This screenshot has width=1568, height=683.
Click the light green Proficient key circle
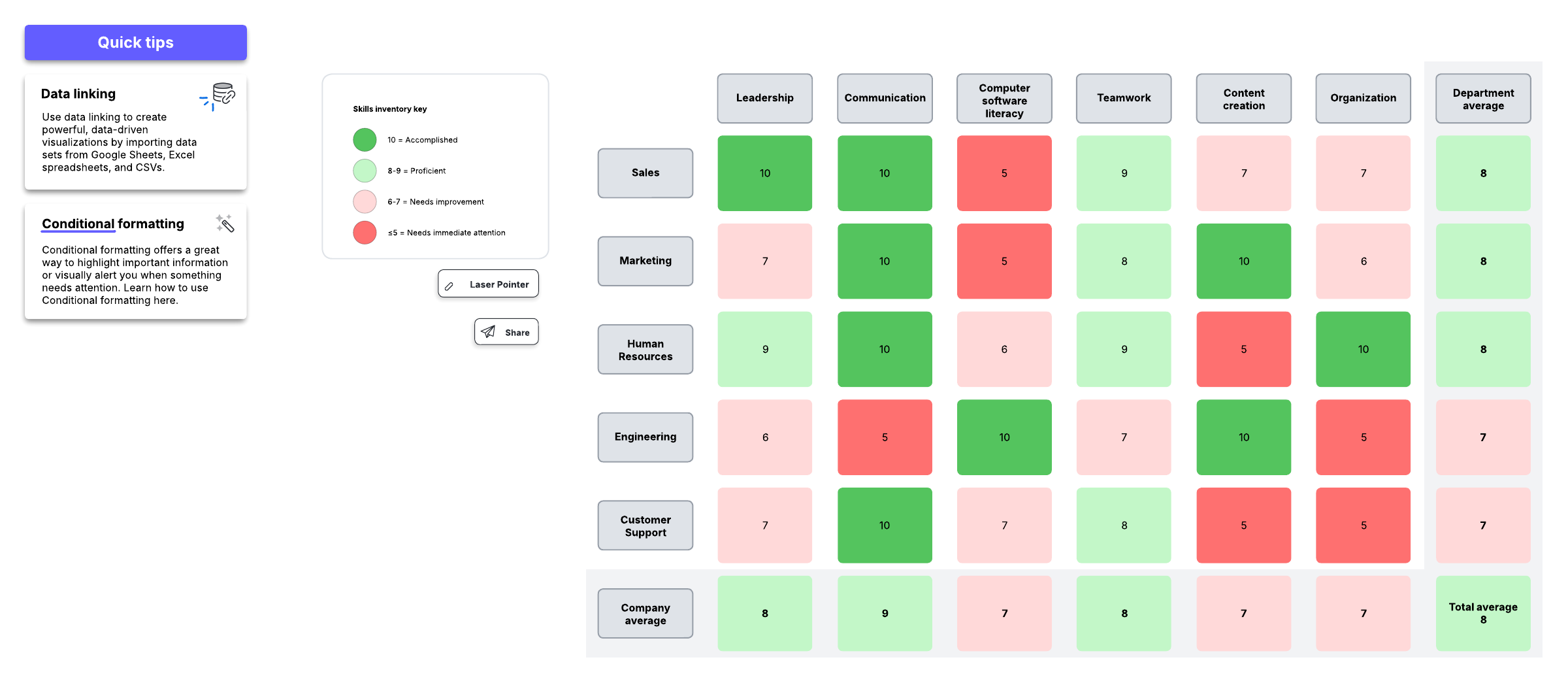[365, 171]
